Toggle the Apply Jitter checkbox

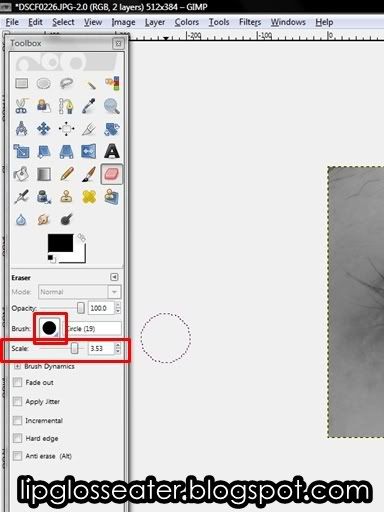pos(17,401)
